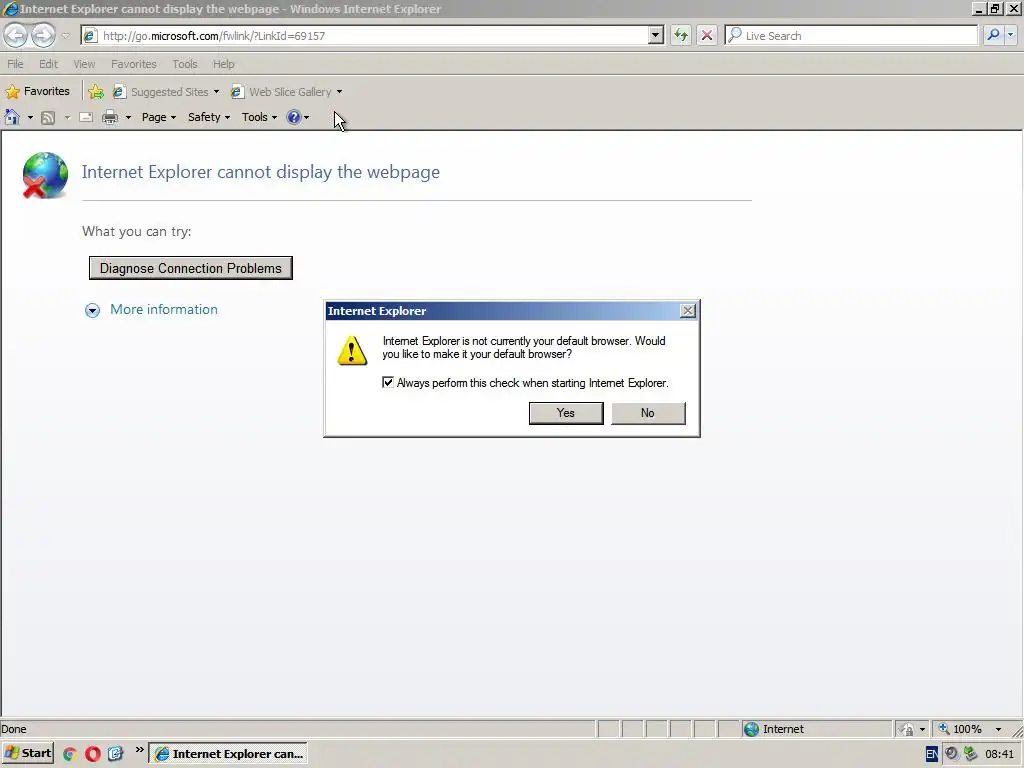This screenshot has width=1024, height=768.
Task: Click the volume speaker tray icon
Action: [952, 754]
